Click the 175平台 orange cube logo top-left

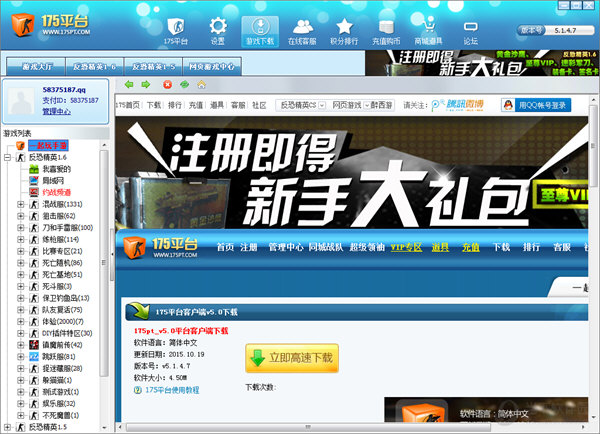pyautogui.click(x=23, y=24)
